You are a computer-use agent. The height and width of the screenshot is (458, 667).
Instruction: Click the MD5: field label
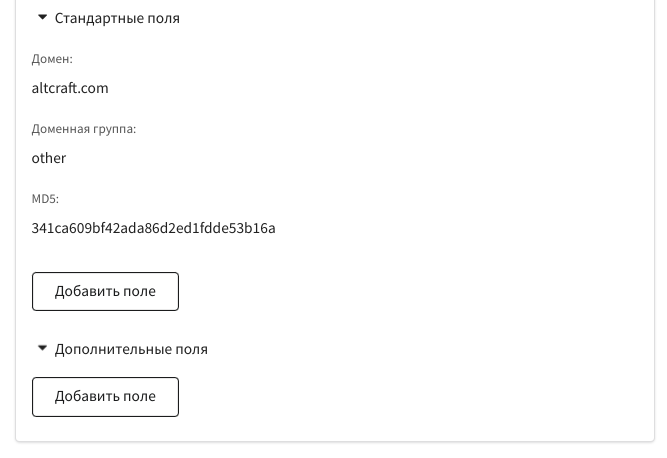coord(45,199)
